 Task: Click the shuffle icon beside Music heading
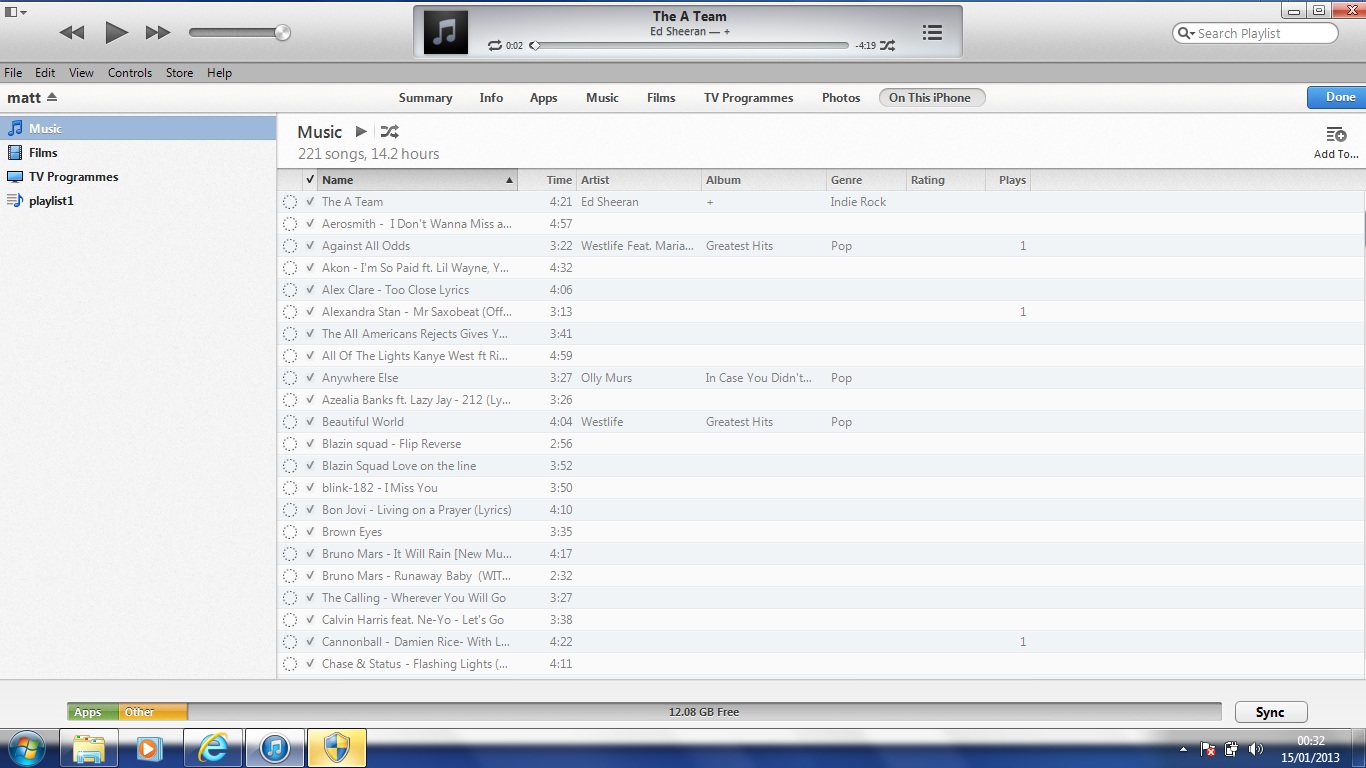(390, 132)
